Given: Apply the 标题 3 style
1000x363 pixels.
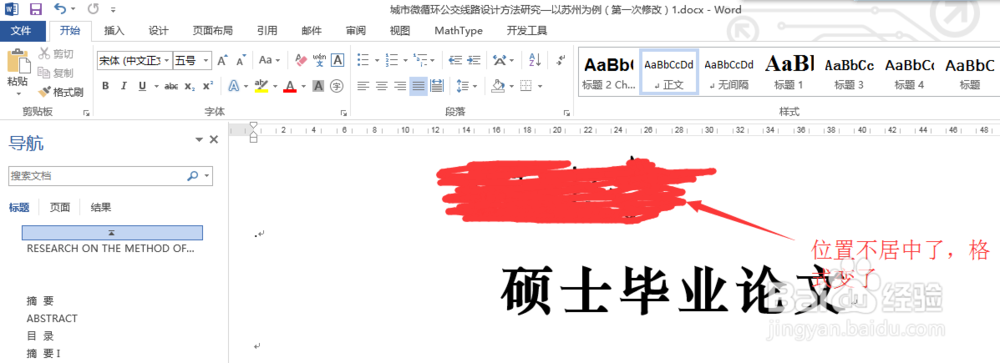Looking at the screenshot, I should coord(849,72).
